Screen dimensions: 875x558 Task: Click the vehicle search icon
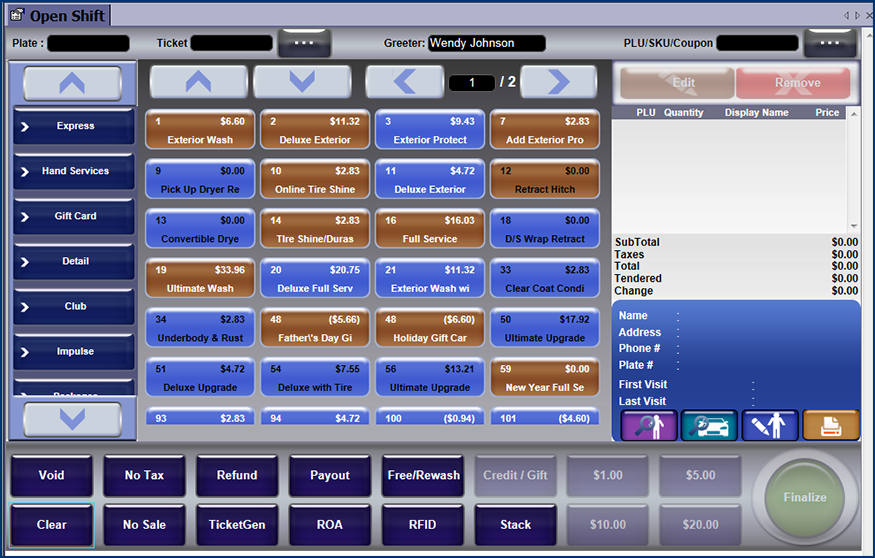pos(709,425)
